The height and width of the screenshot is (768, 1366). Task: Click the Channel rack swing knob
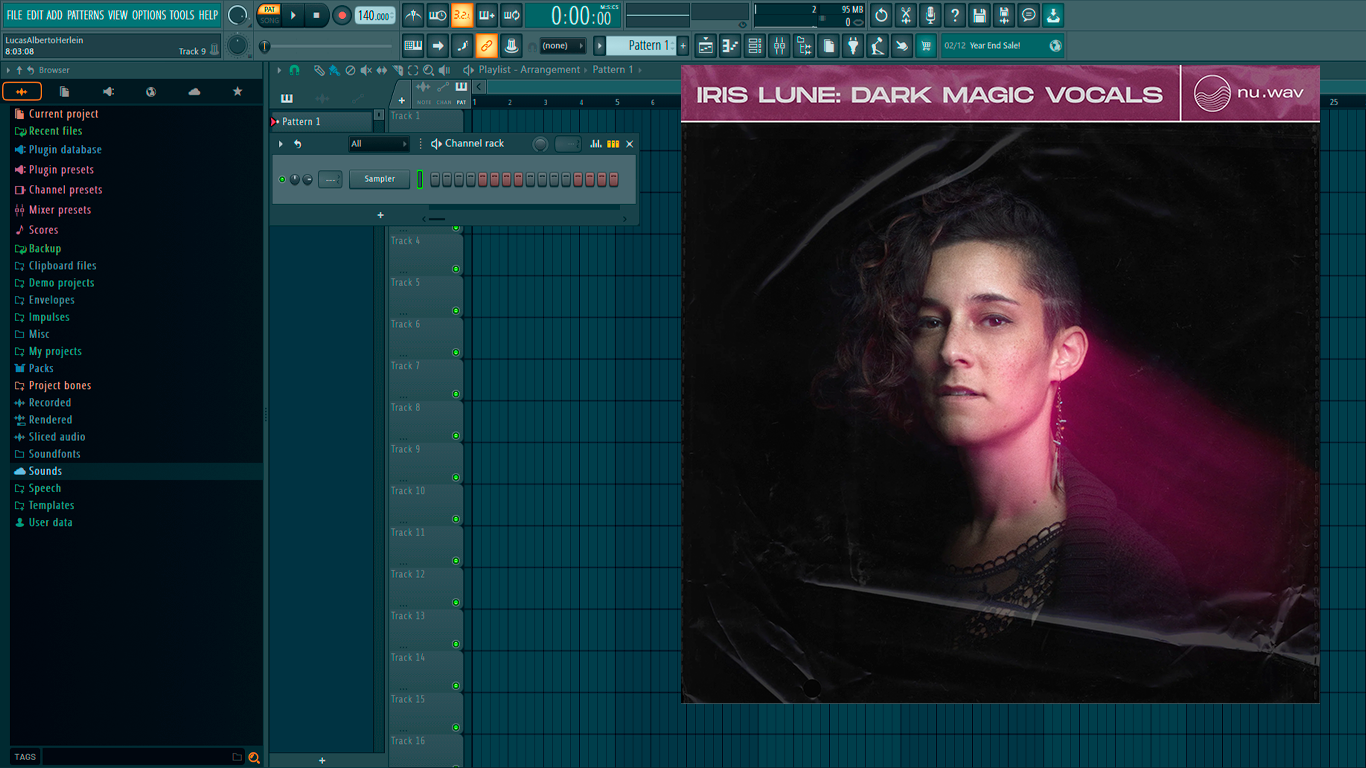pyautogui.click(x=540, y=144)
